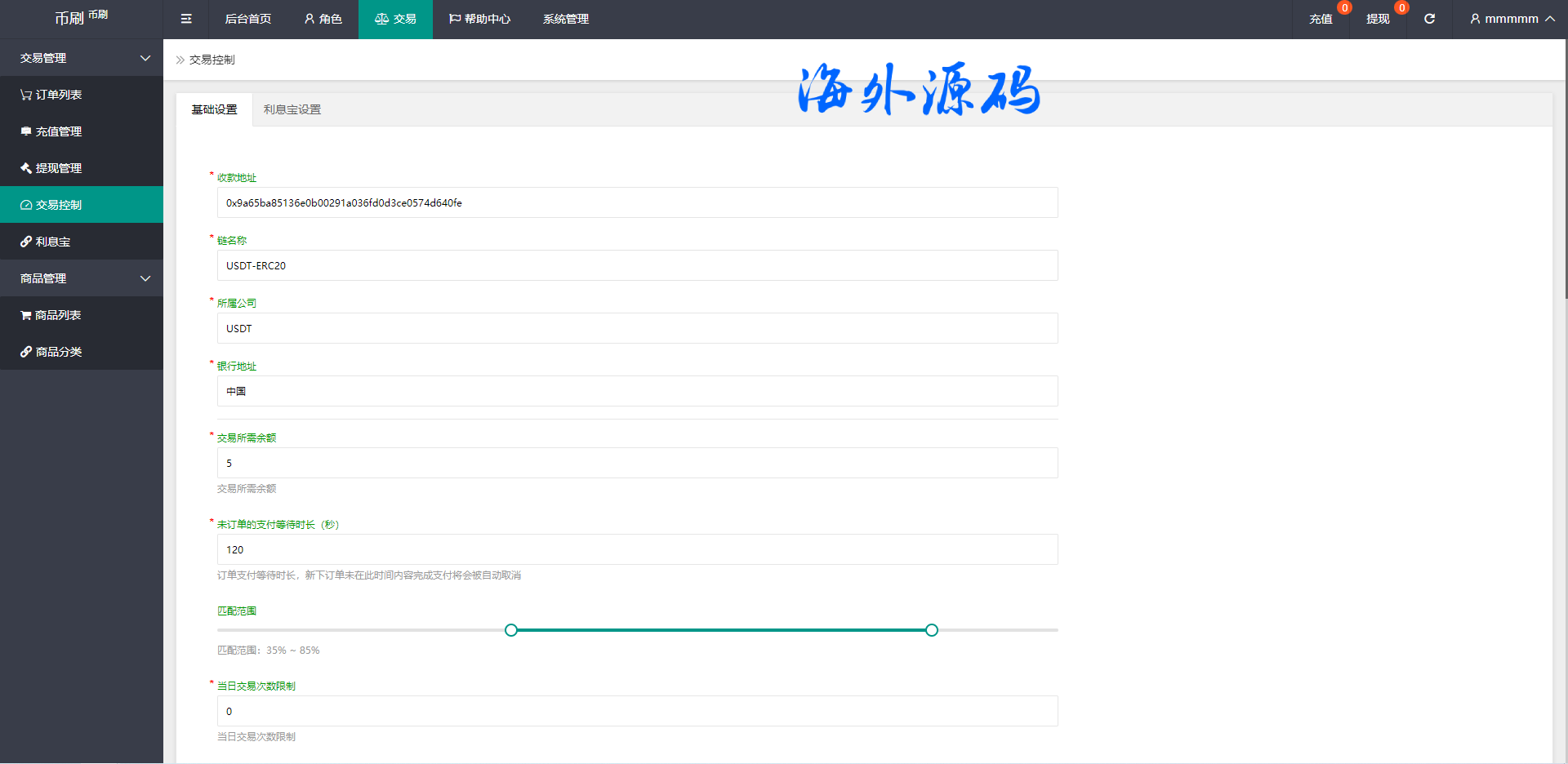This screenshot has width=1568, height=764.
Task: Switch to the 利息宝设置 tab
Action: (292, 109)
